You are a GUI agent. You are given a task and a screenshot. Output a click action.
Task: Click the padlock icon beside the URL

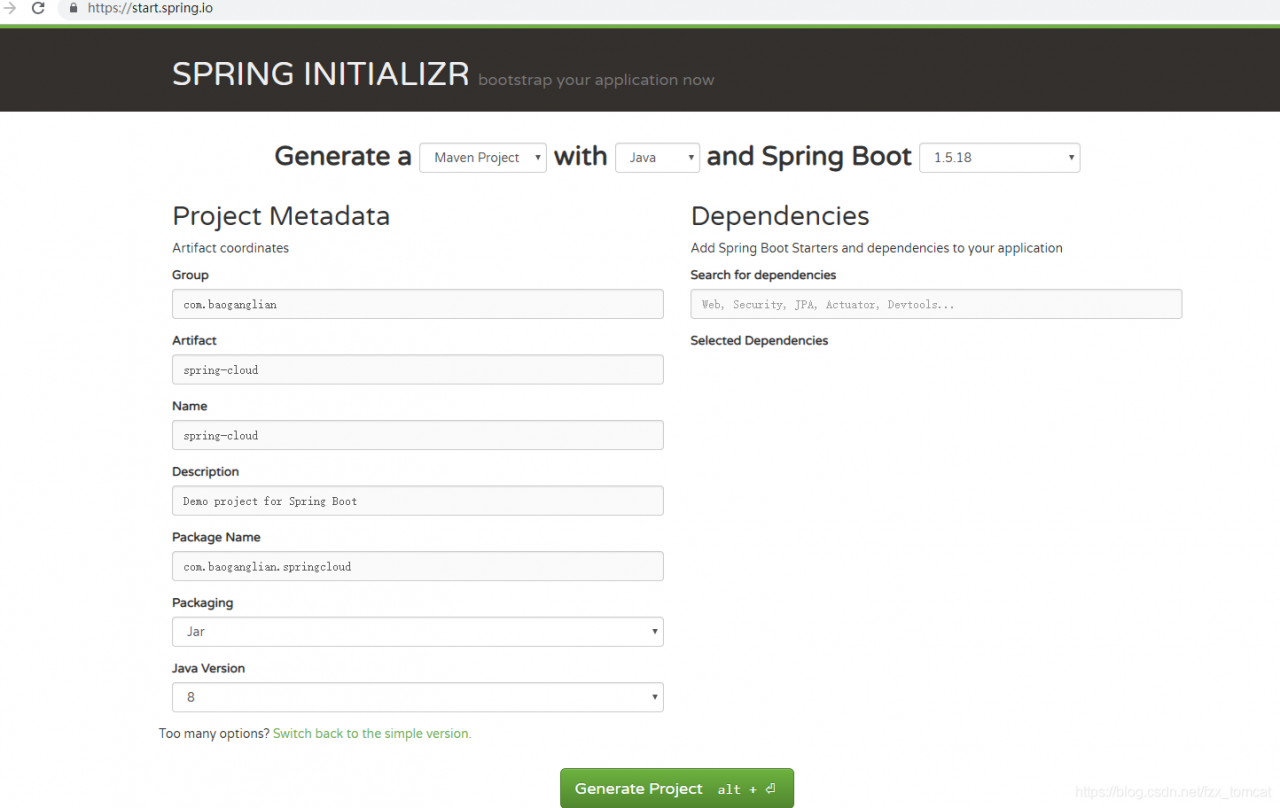pos(73,8)
